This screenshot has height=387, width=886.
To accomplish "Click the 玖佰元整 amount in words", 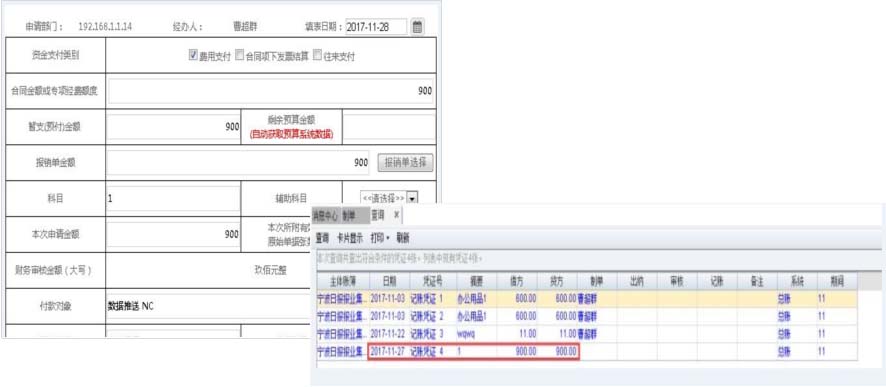I will point(271,270).
